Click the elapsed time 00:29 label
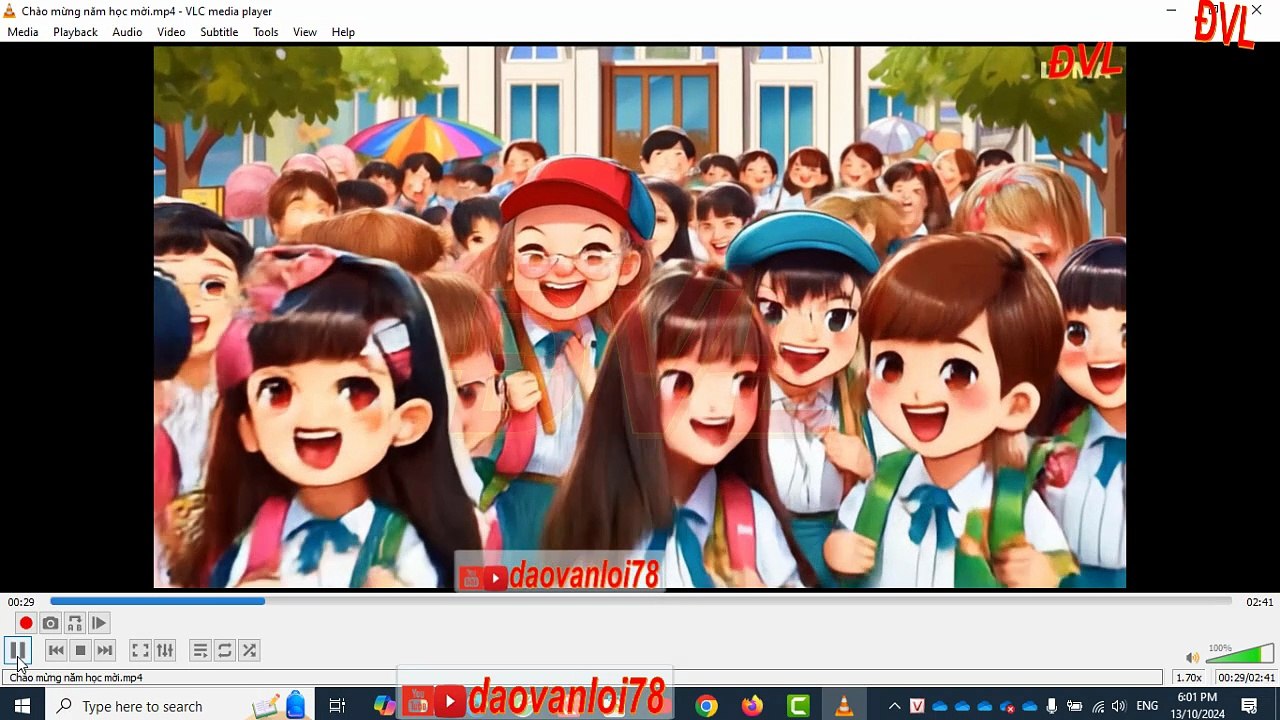The image size is (1280, 720). click(x=21, y=602)
